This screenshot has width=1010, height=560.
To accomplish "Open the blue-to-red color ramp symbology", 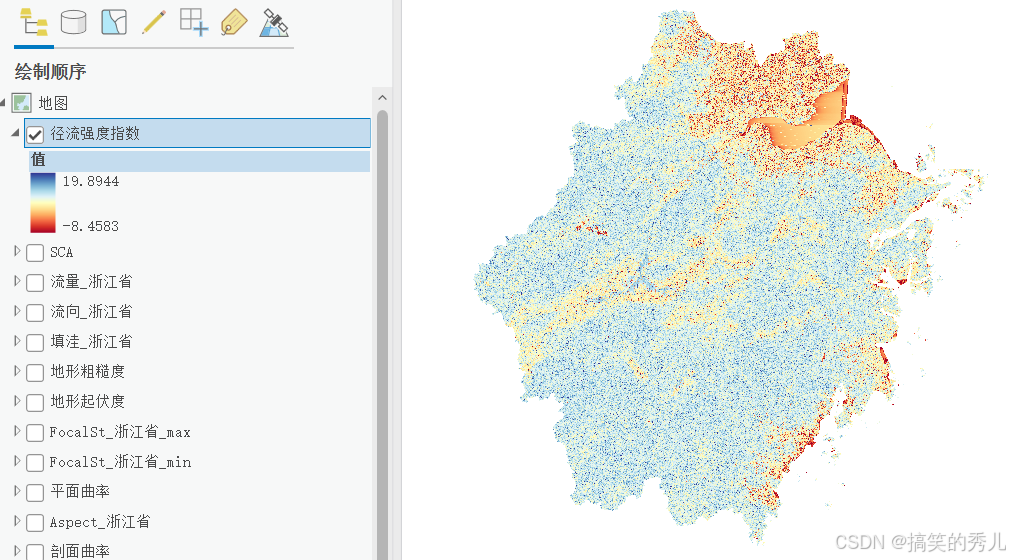I will (x=43, y=203).
